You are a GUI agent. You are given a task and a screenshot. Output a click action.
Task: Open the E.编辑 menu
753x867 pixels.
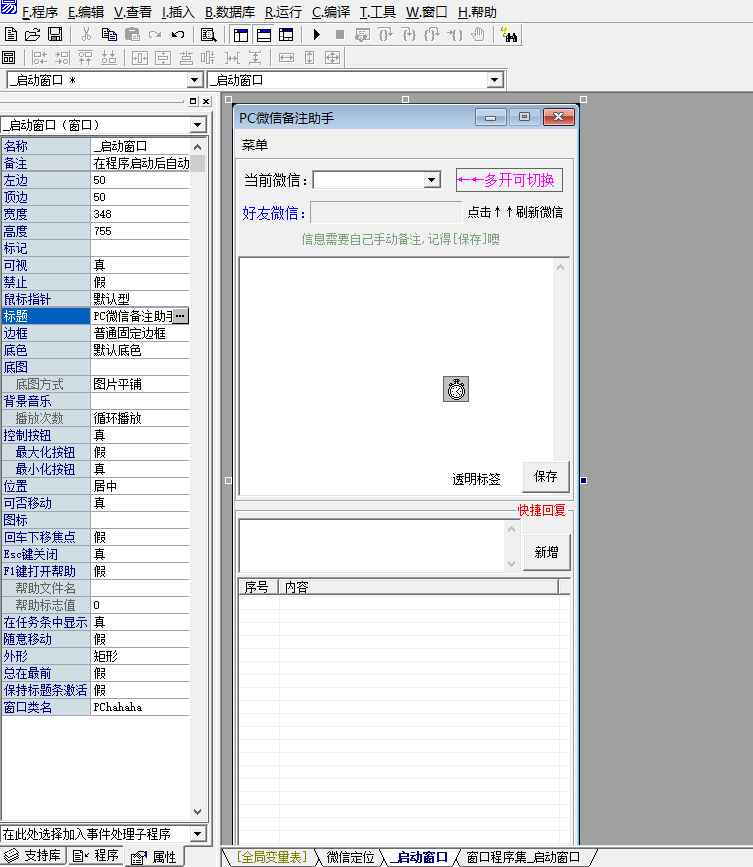pyautogui.click(x=86, y=12)
